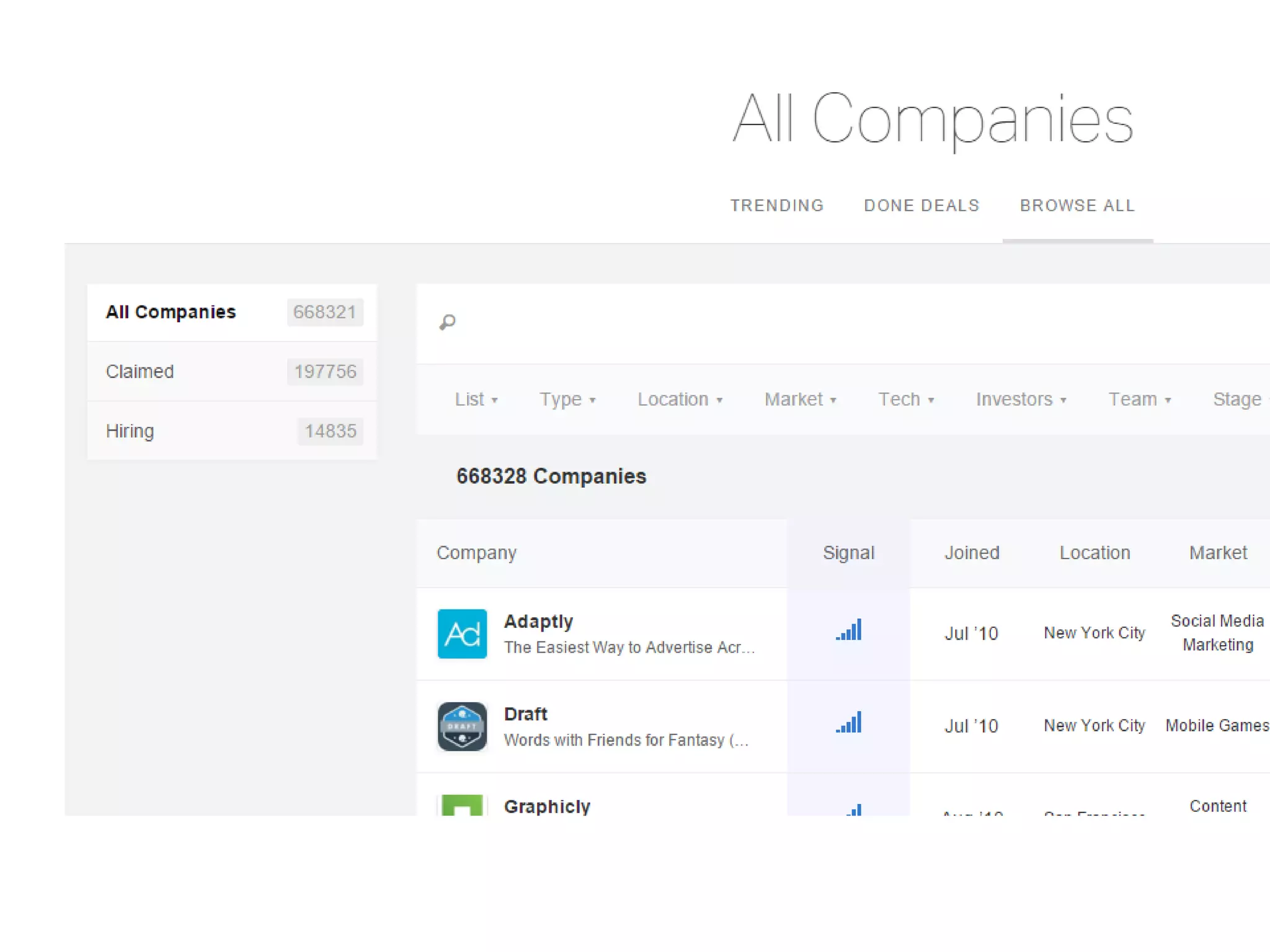Click the green Graphicly logo
This screenshot has width=1270, height=952.
coord(462,805)
